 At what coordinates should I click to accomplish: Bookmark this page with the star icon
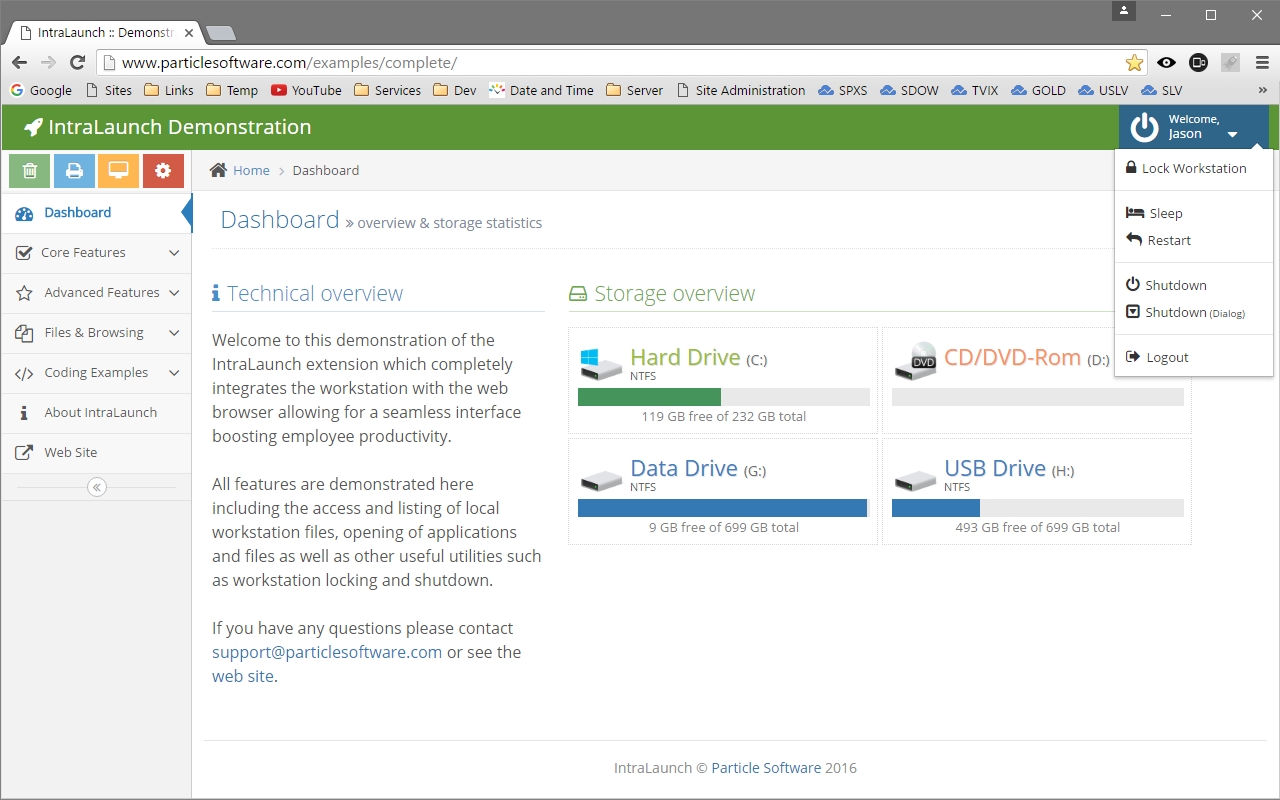tap(1134, 62)
